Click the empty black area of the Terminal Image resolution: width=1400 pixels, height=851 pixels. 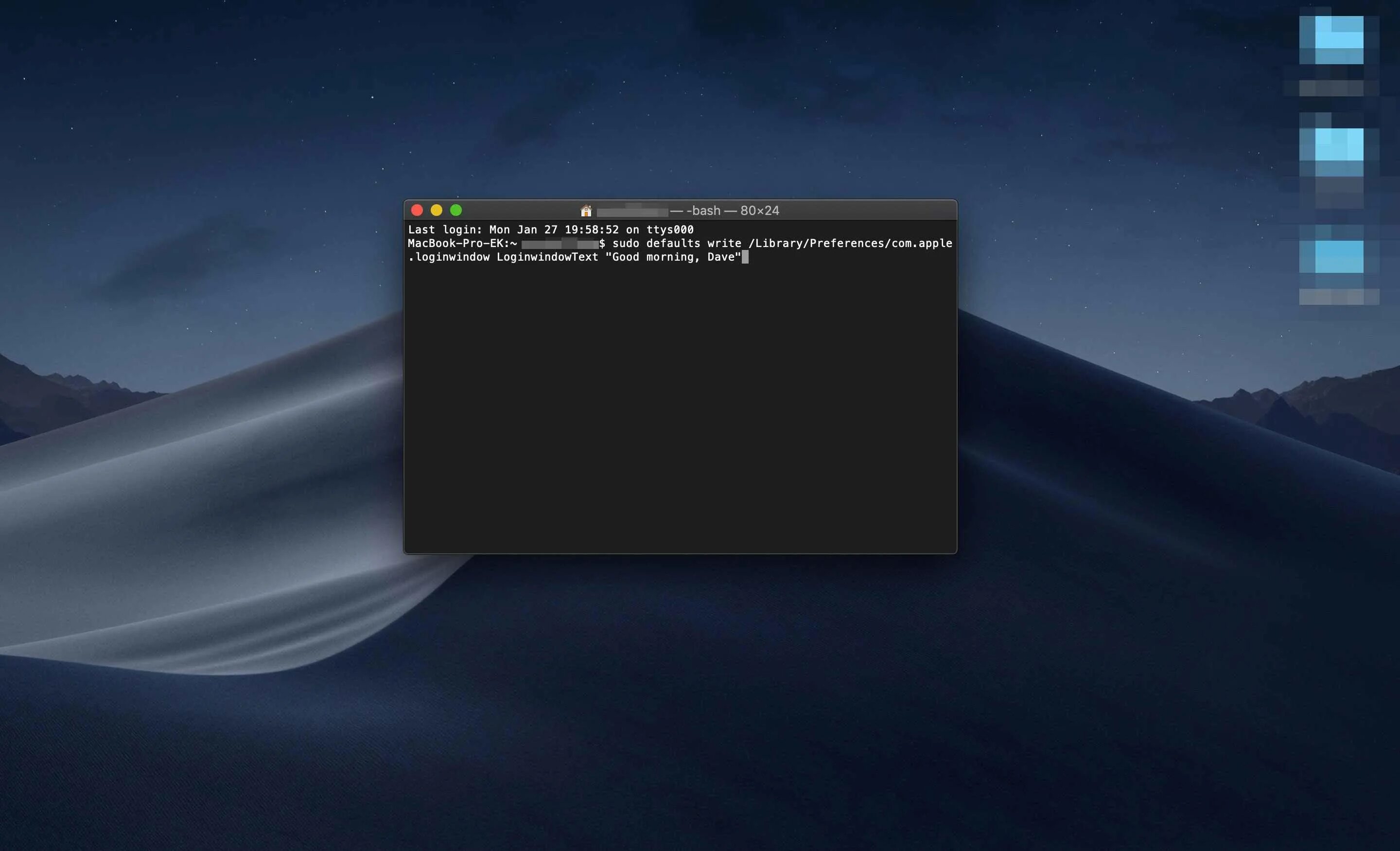click(x=680, y=409)
